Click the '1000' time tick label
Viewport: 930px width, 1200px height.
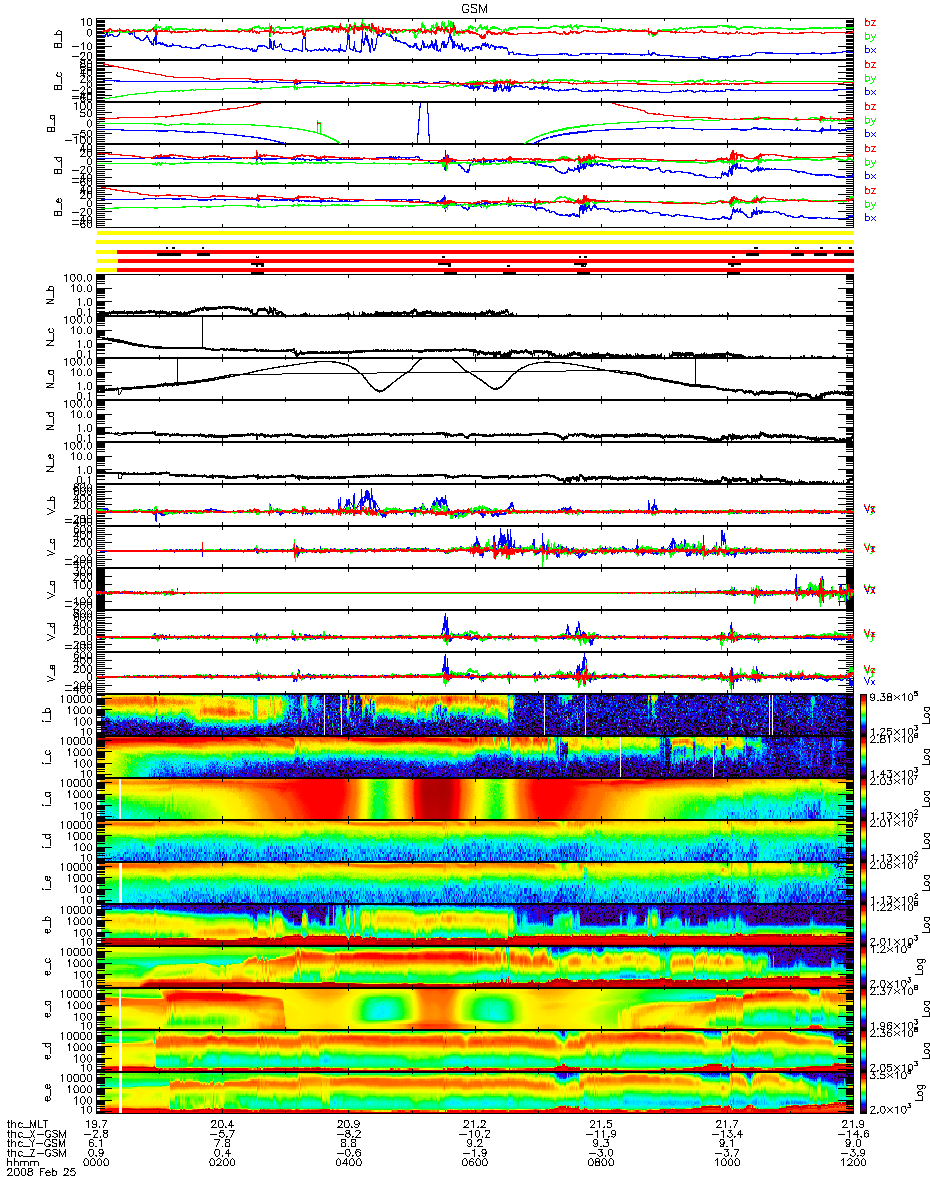725,1161
